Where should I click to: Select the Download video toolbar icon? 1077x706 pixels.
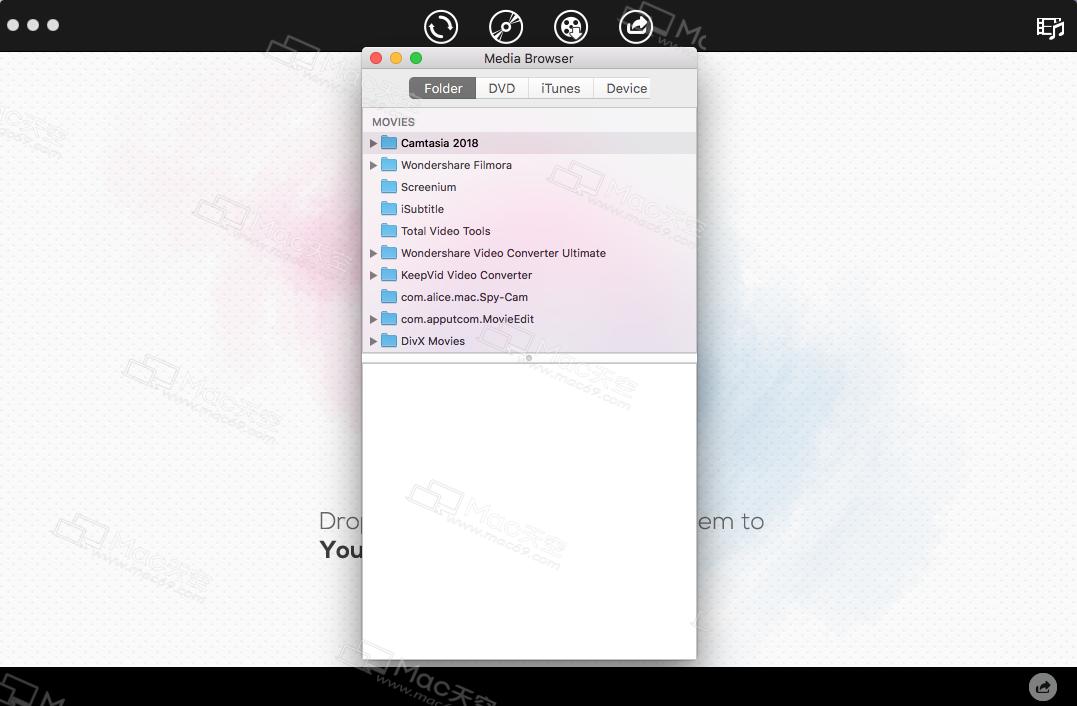[x=571, y=27]
